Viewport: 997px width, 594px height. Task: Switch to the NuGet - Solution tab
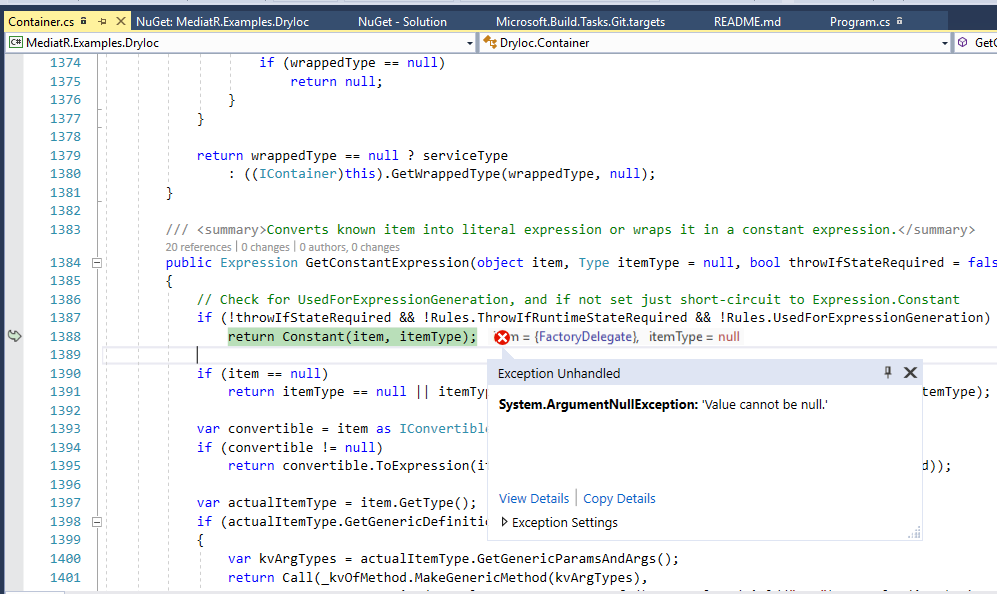[402, 20]
